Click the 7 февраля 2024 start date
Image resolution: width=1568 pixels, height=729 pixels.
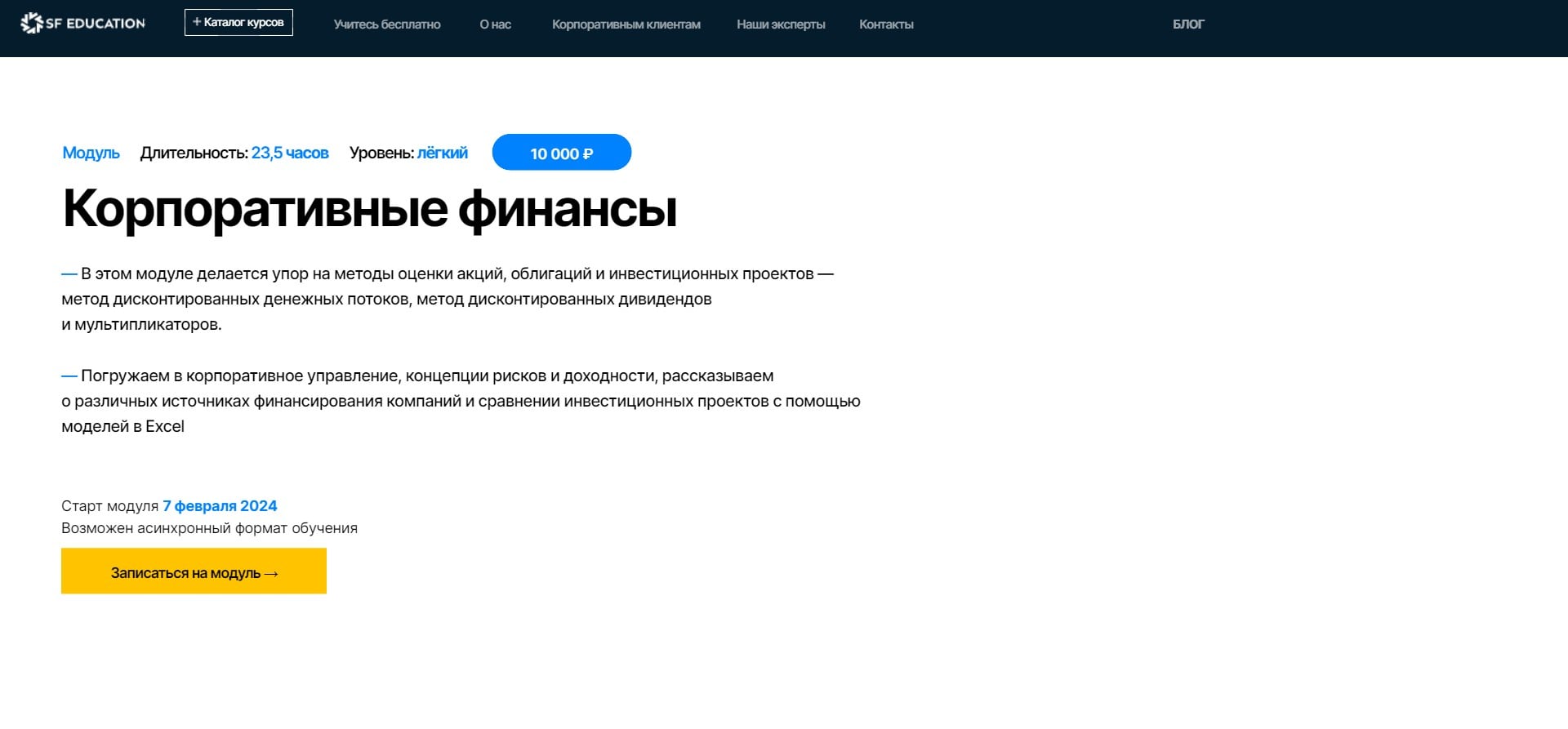(220, 505)
